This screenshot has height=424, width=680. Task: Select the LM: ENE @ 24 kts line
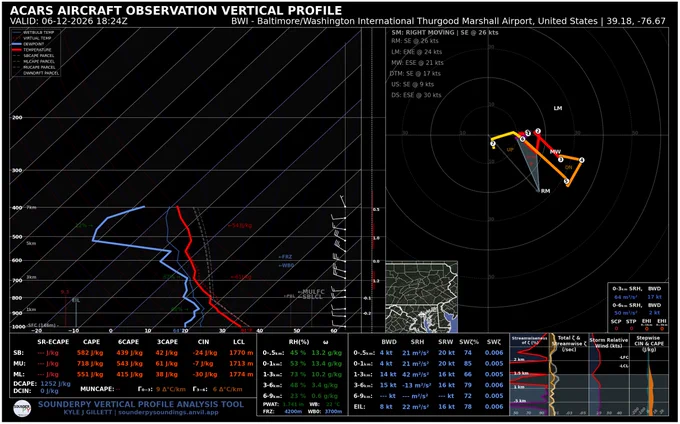click(x=417, y=52)
